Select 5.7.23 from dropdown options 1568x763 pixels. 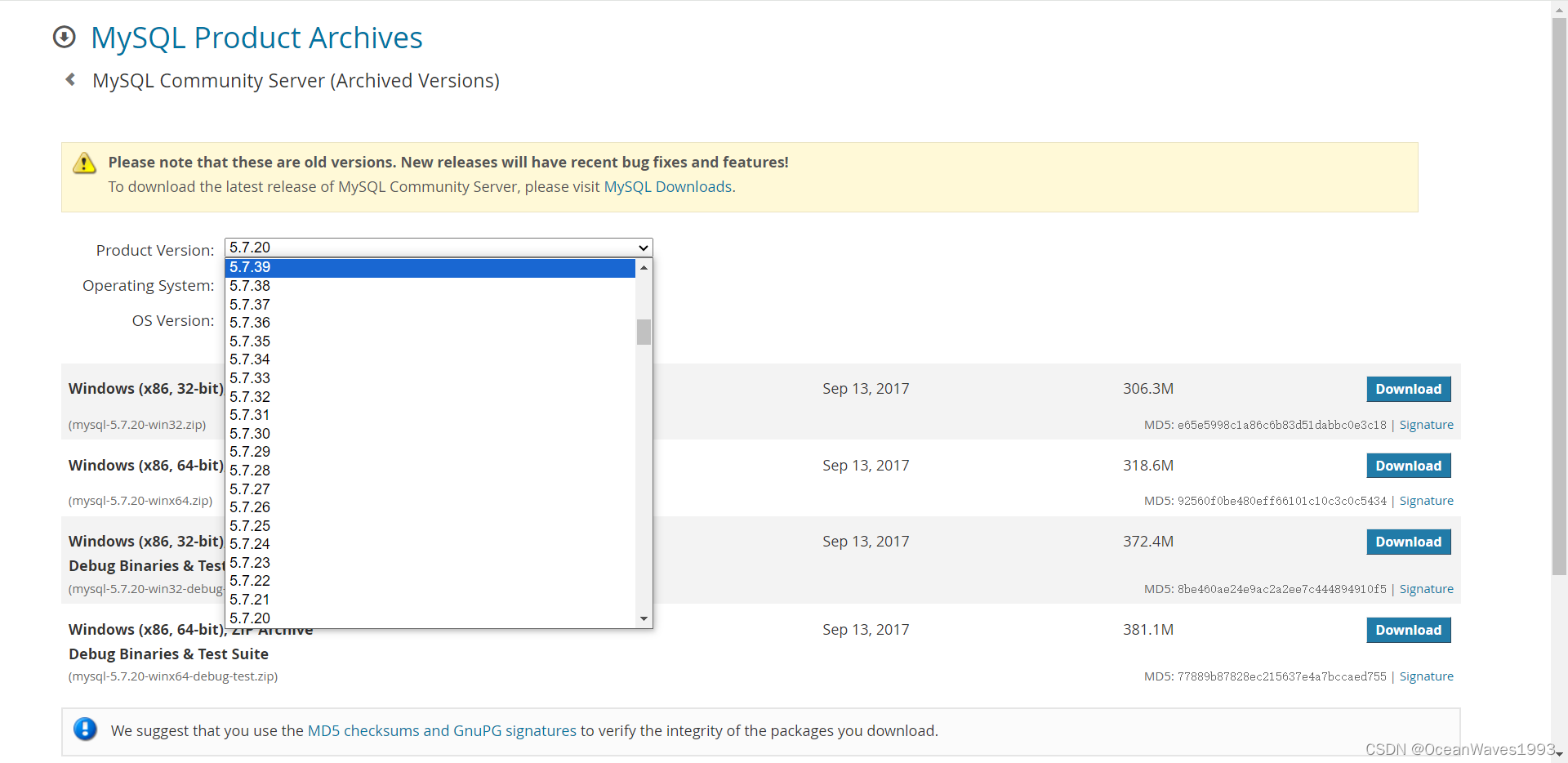430,563
